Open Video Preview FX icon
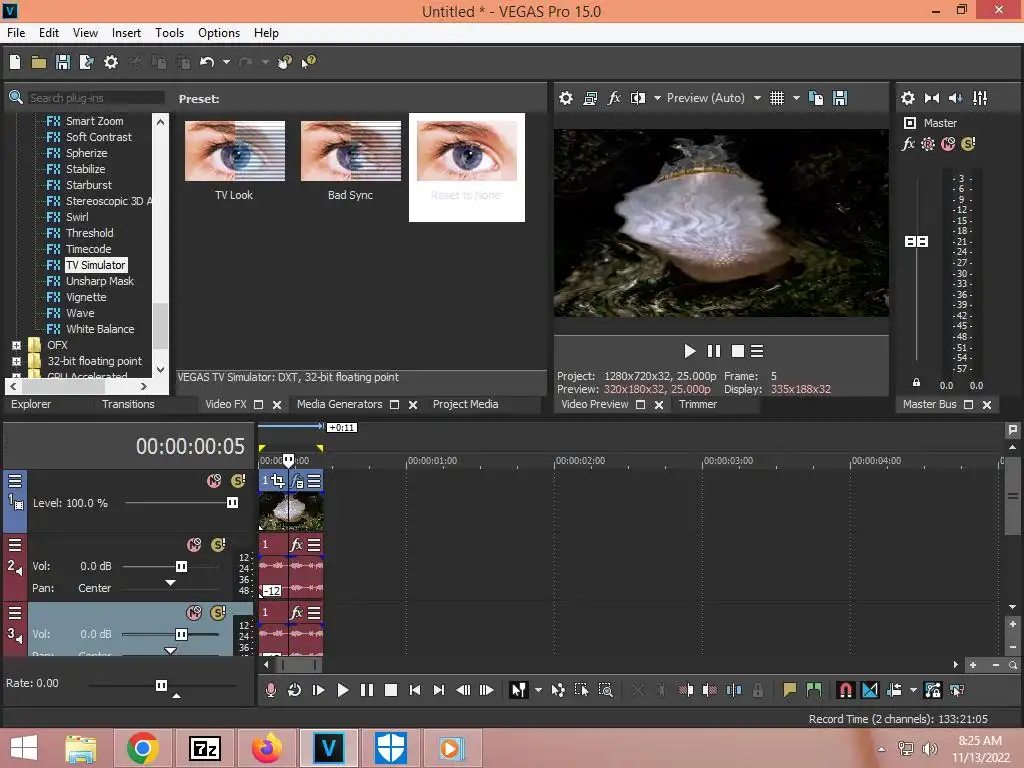The image size is (1024, 768). [x=614, y=98]
